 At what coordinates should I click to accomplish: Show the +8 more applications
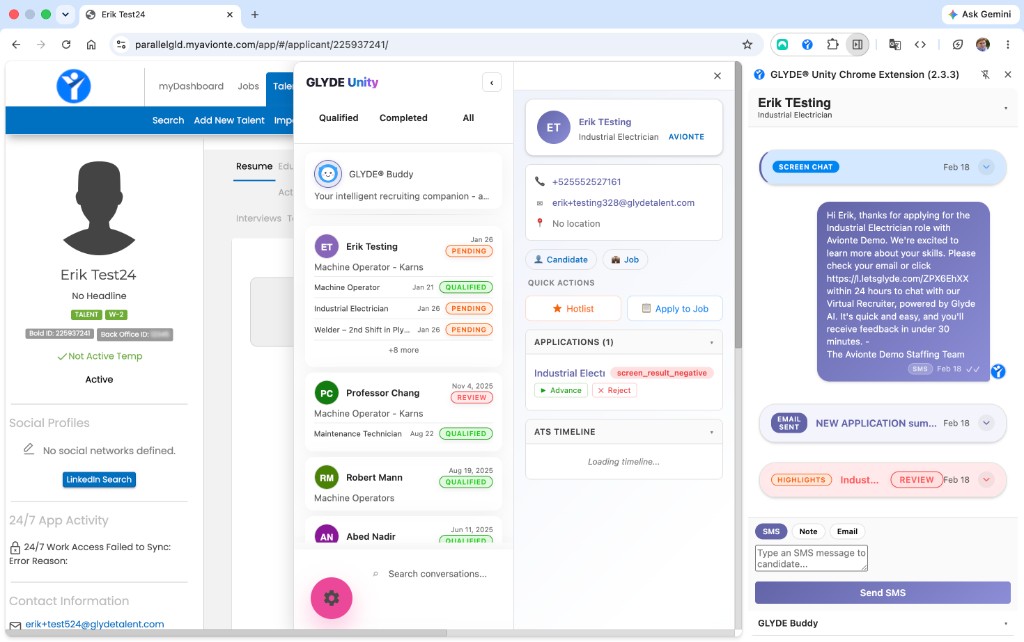[x=404, y=350]
